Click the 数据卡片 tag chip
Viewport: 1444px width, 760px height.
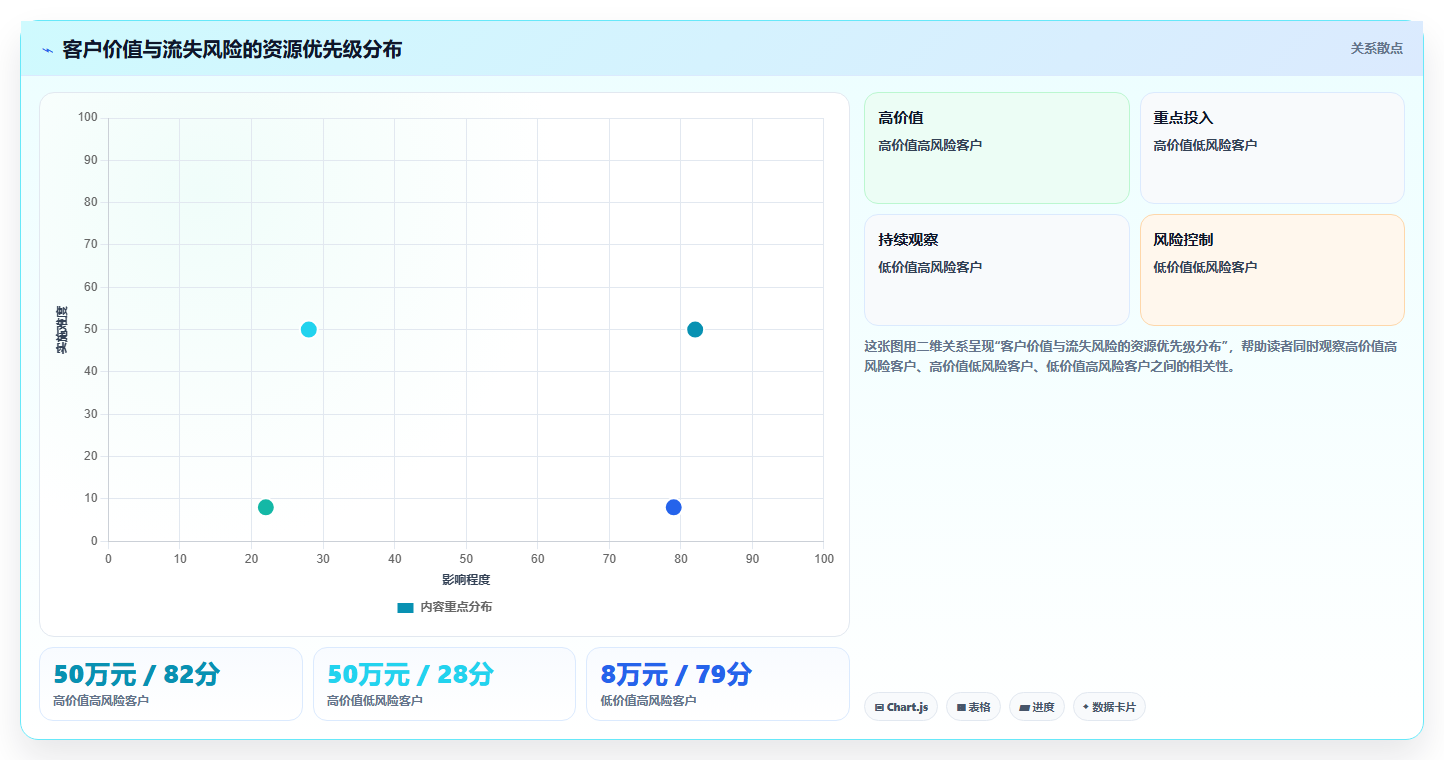click(x=1109, y=707)
